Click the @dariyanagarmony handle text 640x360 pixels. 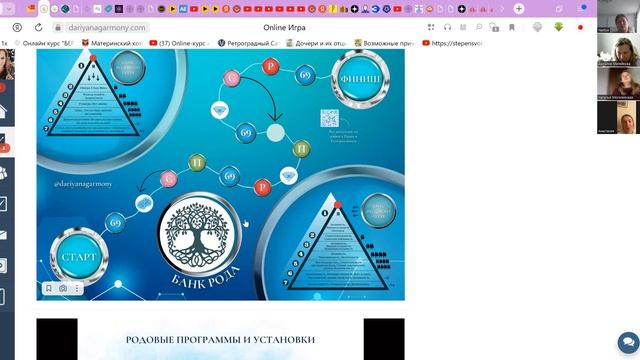click(83, 184)
